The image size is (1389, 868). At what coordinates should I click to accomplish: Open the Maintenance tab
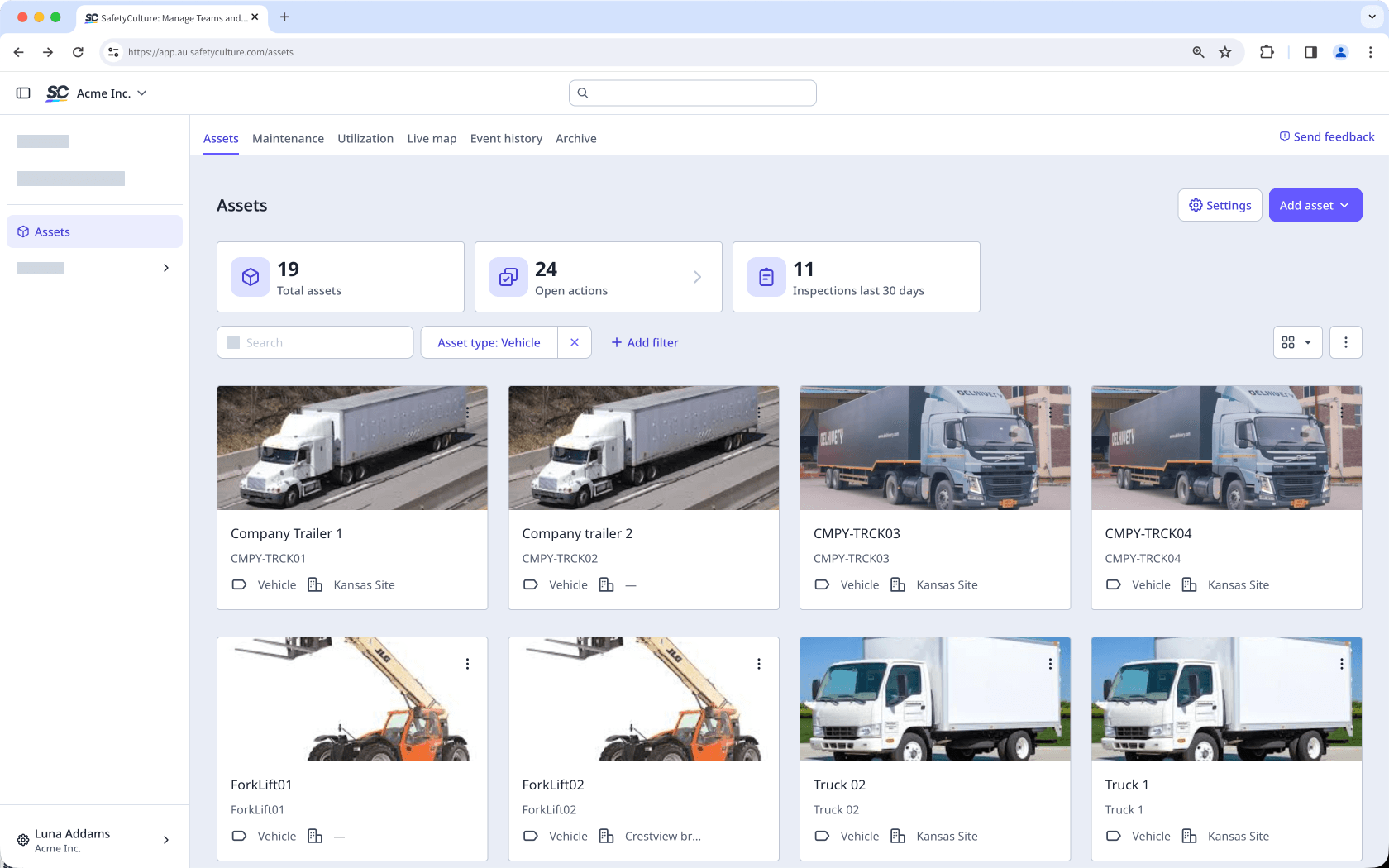pyautogui.click(x=288, y=138)
